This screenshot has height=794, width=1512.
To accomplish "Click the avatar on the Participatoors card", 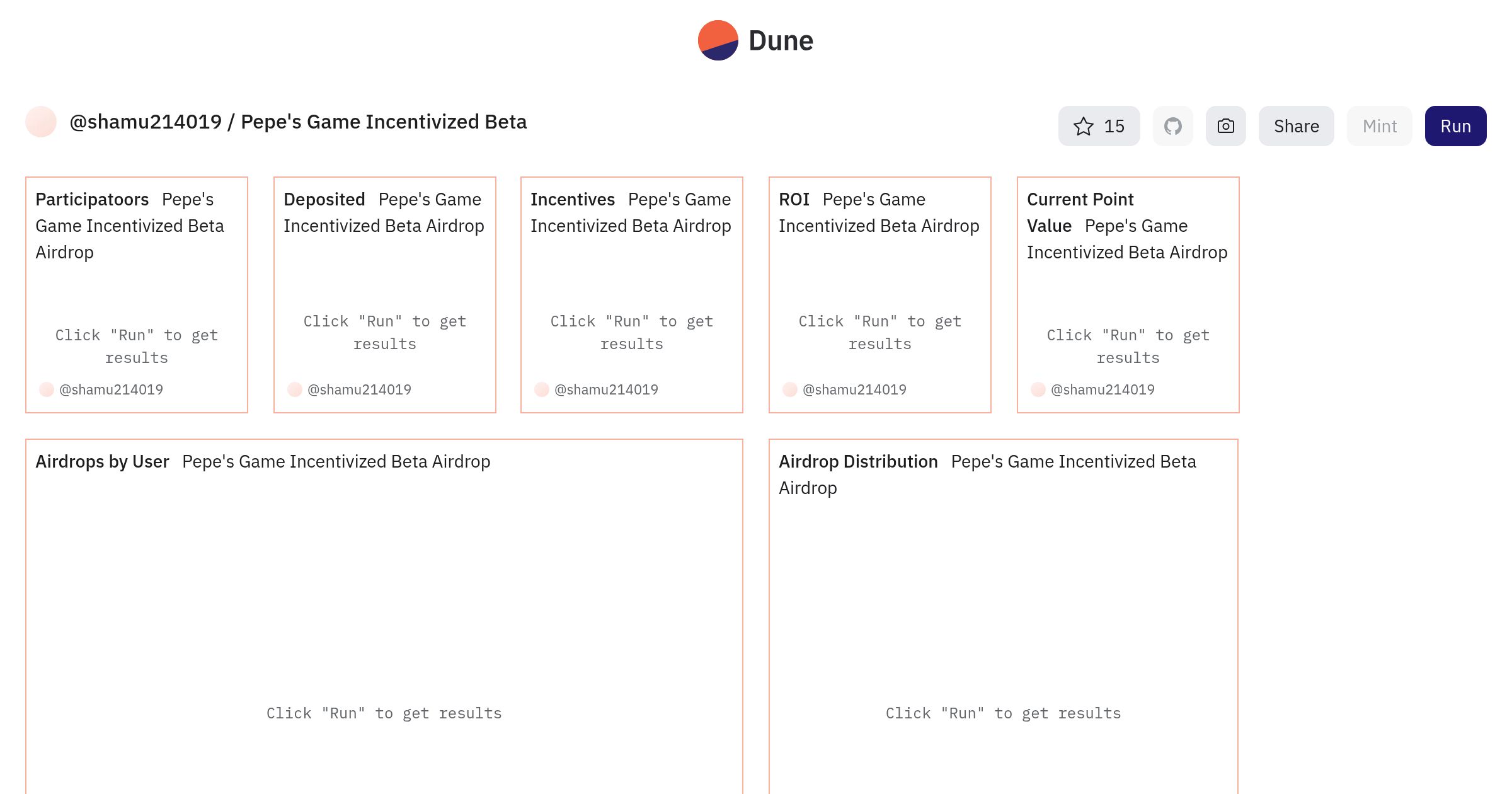I will pos(47,389).
